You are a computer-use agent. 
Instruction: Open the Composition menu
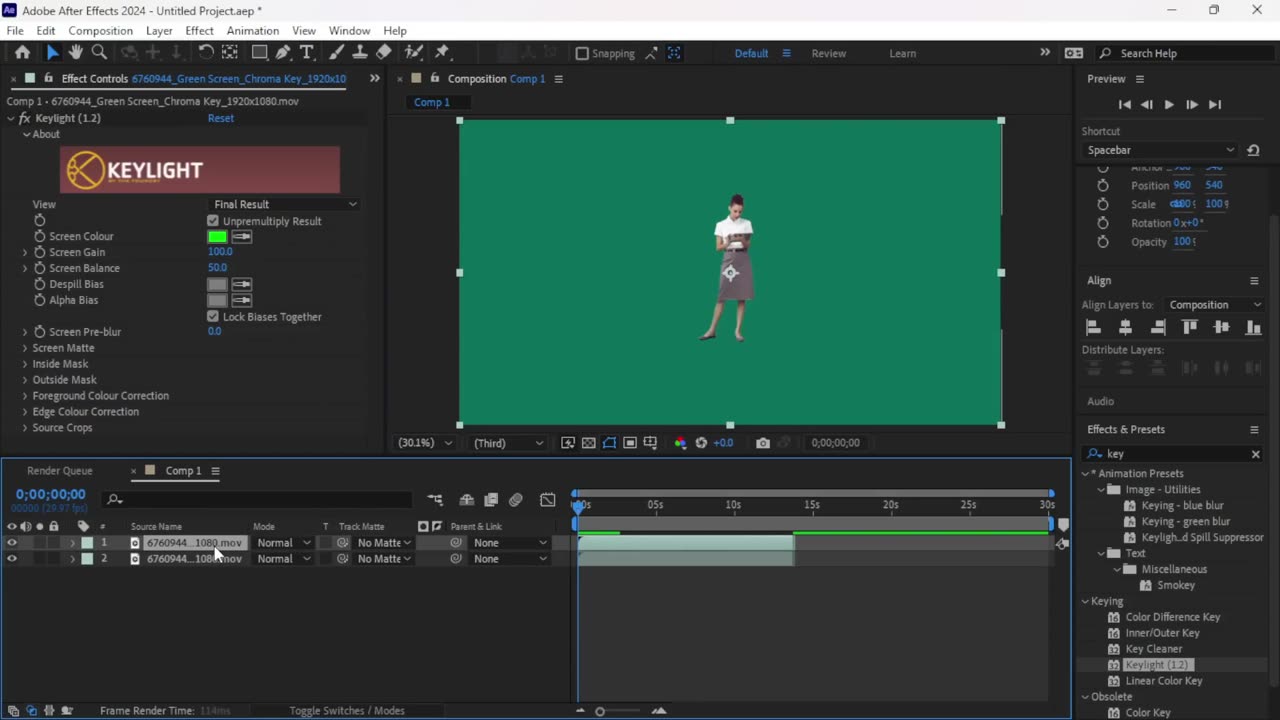tap(100, 31)
